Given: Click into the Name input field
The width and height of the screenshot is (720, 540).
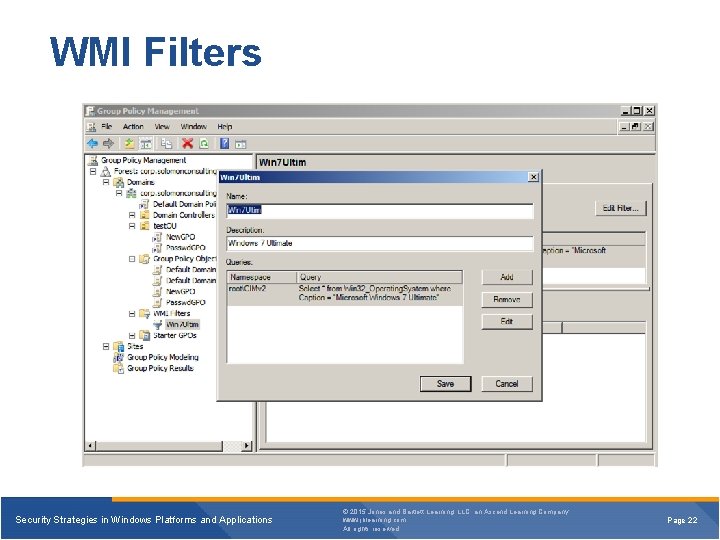Looking at the screenshot, I should click(x=380, y=211).
